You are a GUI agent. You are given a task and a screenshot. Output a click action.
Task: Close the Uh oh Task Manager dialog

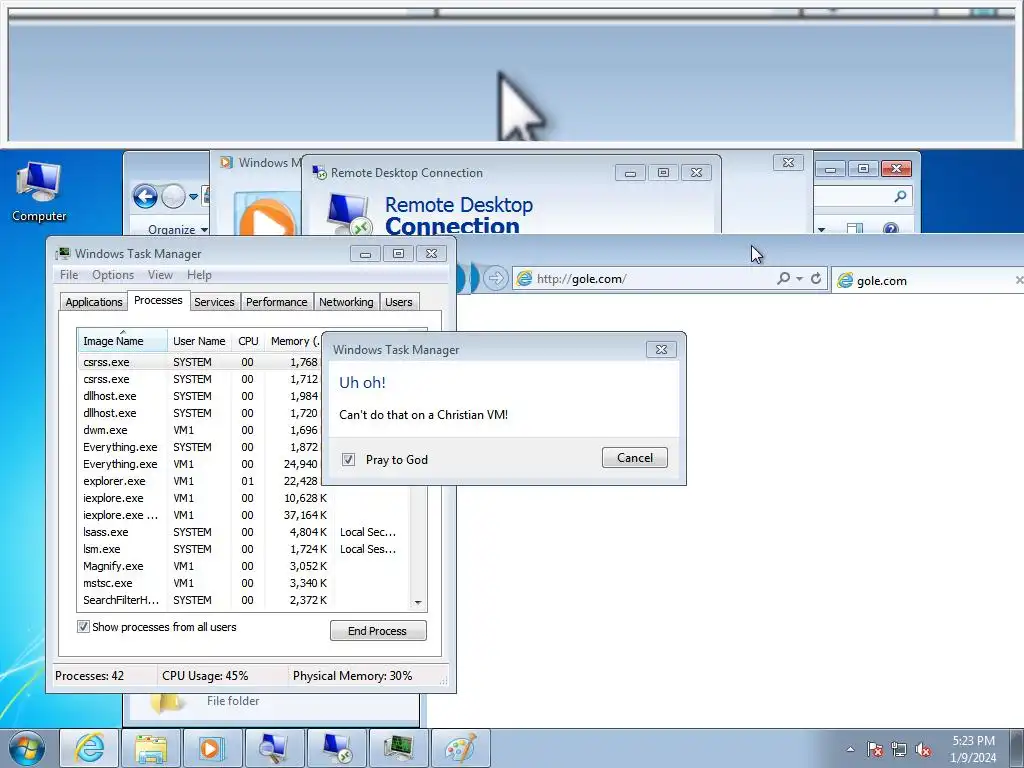661,349
